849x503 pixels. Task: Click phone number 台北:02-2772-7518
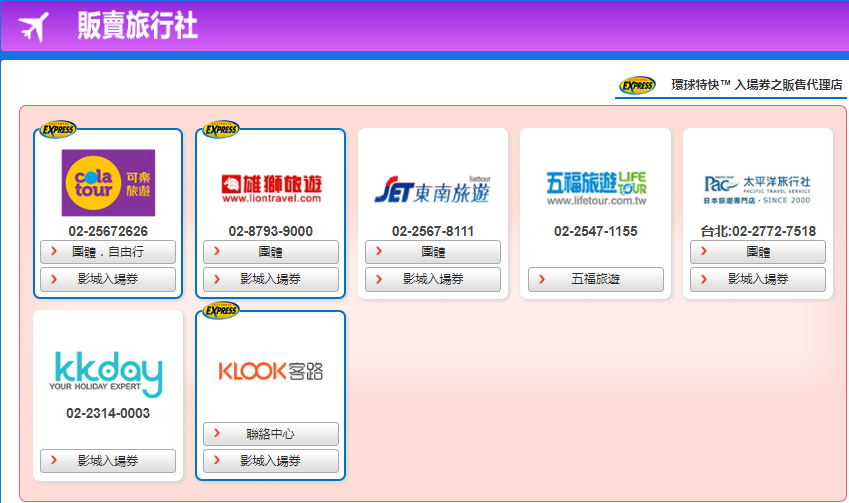tap(757, 231)
